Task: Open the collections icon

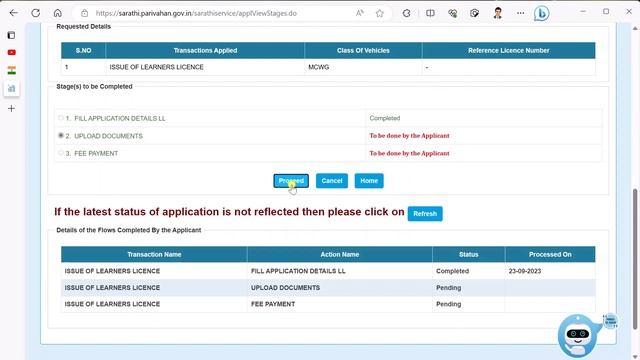Action: 474,13
